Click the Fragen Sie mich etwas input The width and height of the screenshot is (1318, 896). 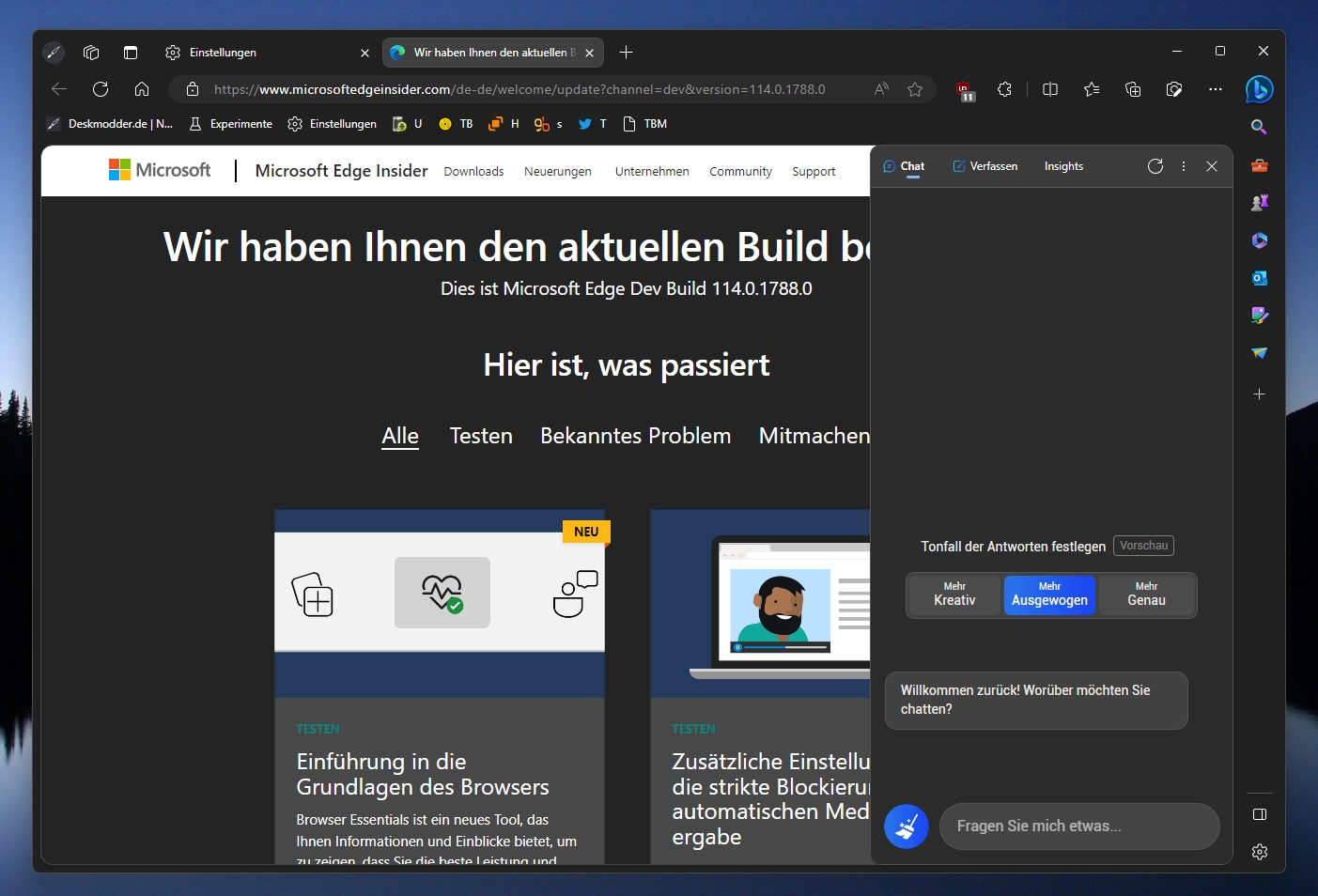tap(1079, 826)
